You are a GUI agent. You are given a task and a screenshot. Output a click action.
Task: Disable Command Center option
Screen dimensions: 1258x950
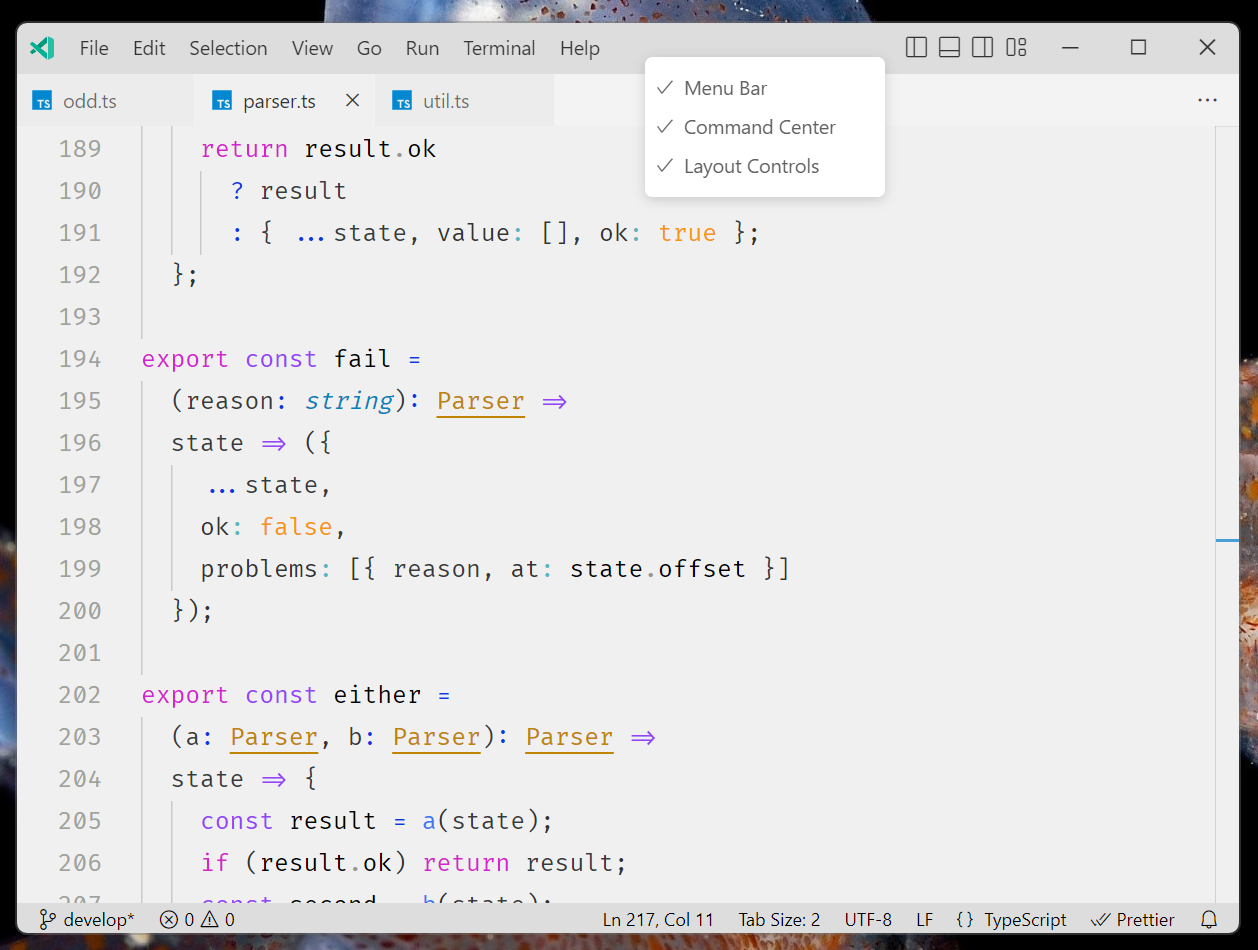pos(759,127)
